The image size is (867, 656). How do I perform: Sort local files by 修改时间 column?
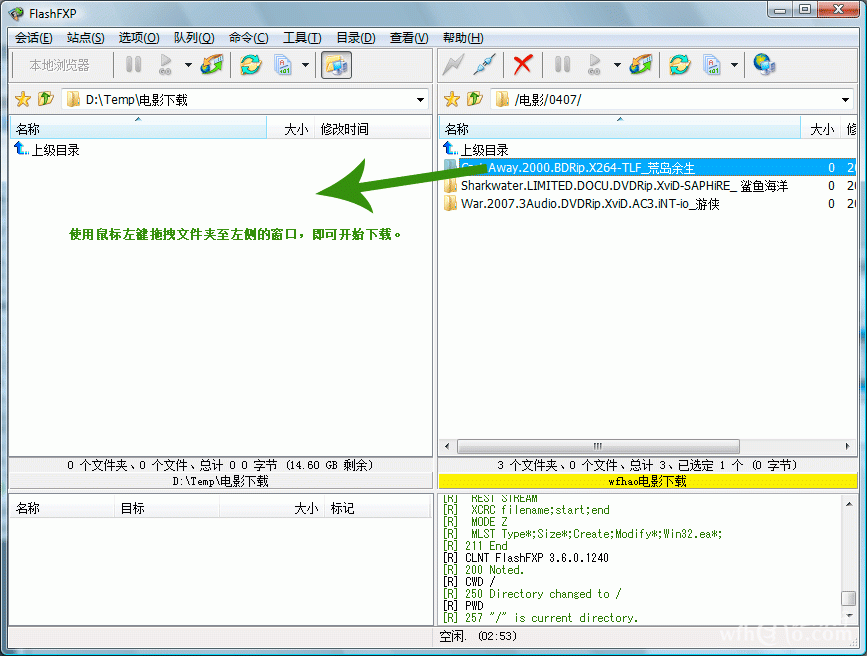coord(372,128)
